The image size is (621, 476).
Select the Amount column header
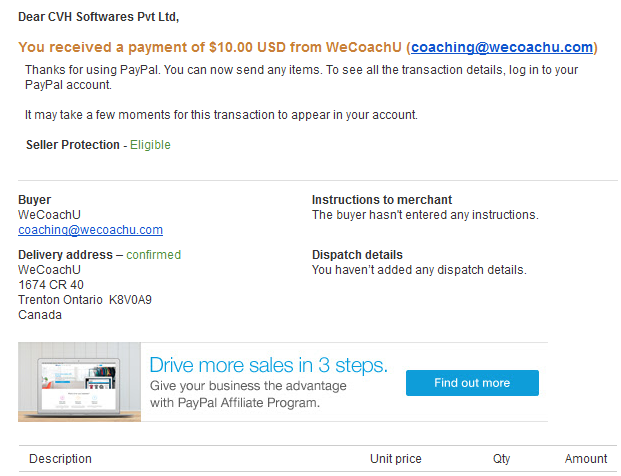(586, 459)
